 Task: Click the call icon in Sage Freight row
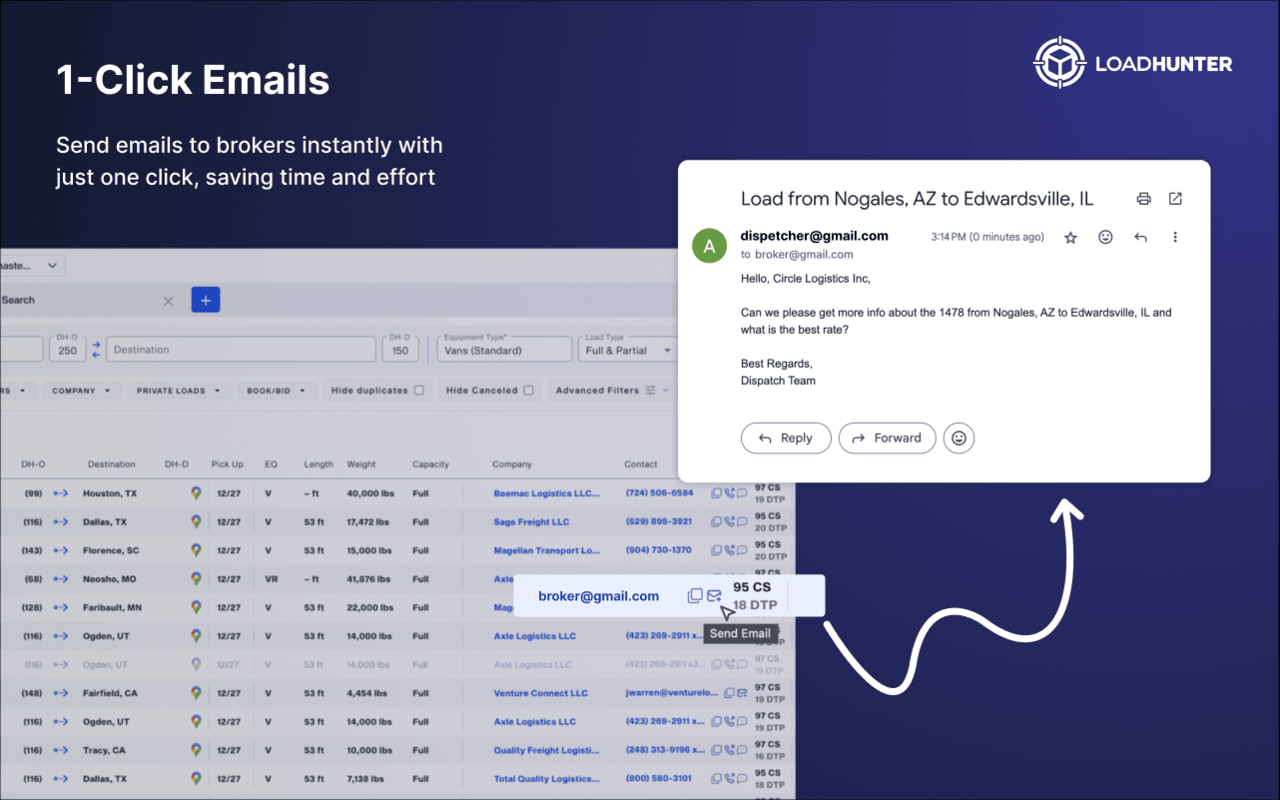point(729,521)
